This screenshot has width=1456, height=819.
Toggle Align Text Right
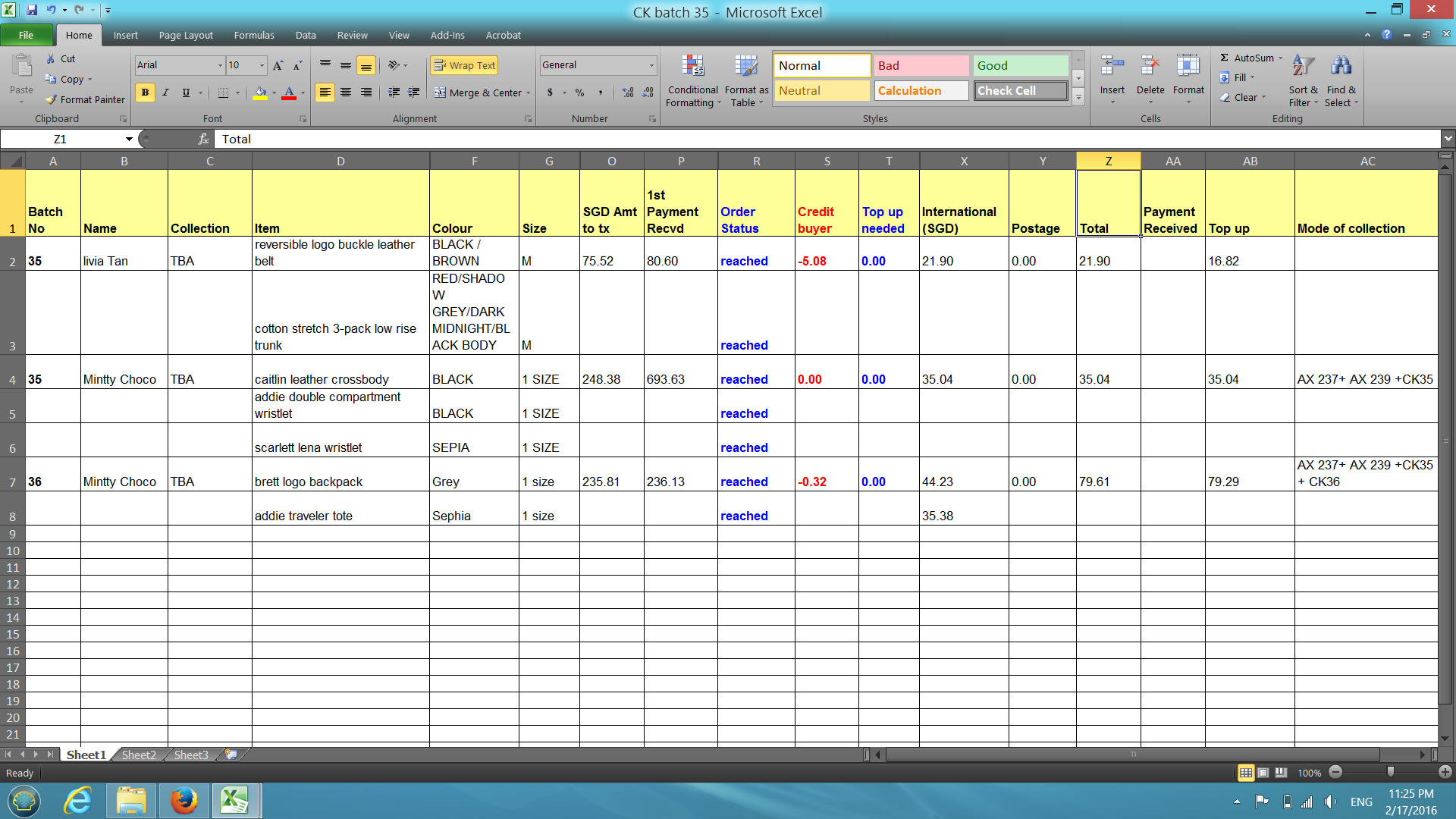click(x=366, y=93)
